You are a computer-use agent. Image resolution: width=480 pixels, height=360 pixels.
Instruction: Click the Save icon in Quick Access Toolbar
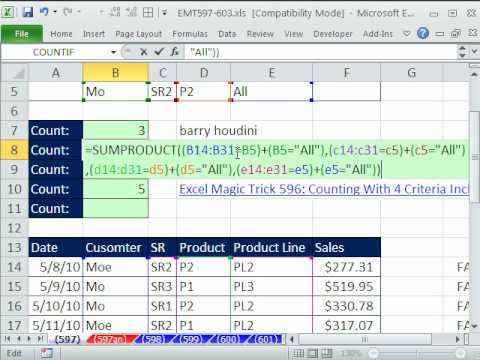(x=28, y=13)
